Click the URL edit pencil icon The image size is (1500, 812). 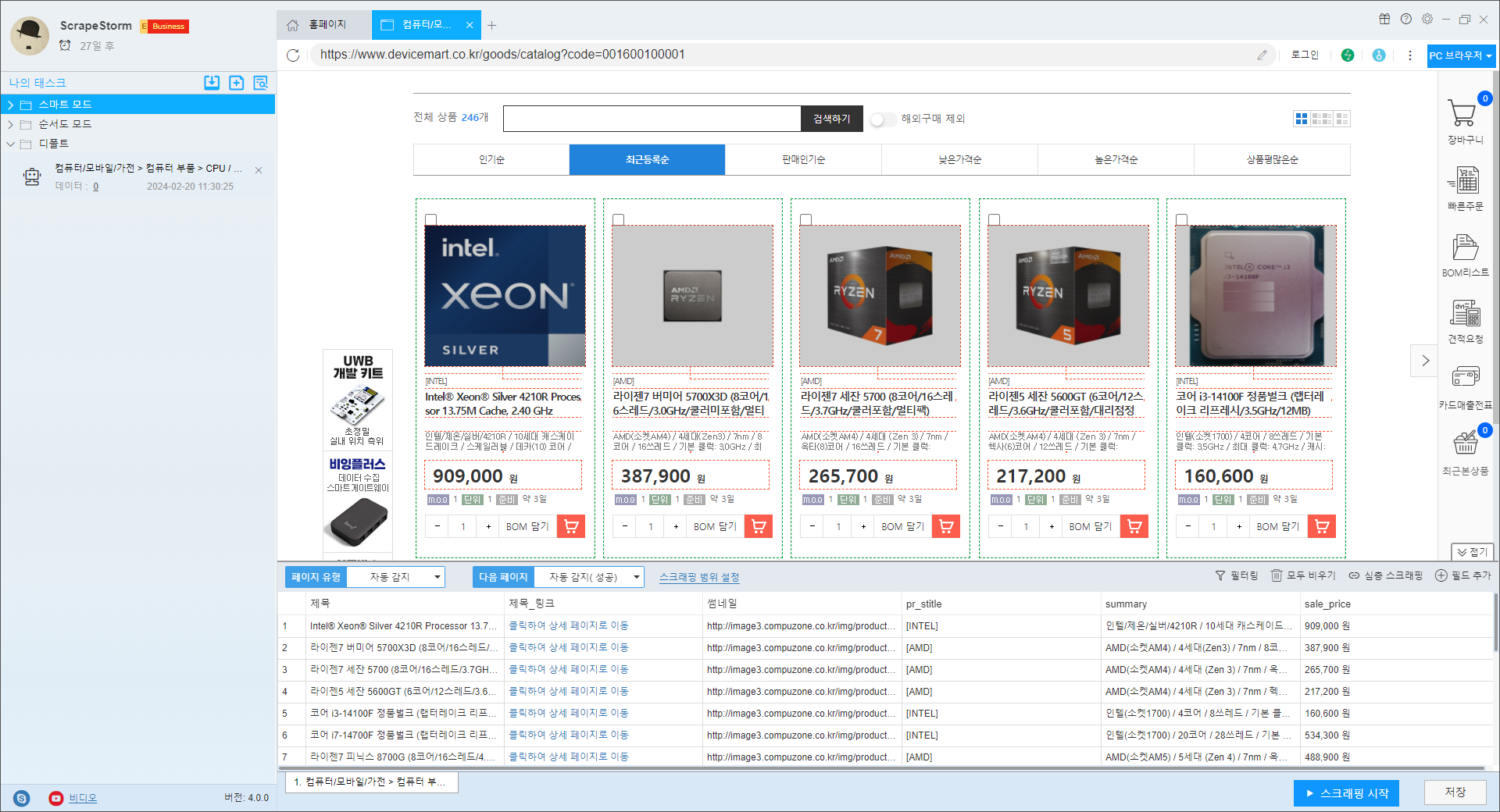coord(1262,55)
